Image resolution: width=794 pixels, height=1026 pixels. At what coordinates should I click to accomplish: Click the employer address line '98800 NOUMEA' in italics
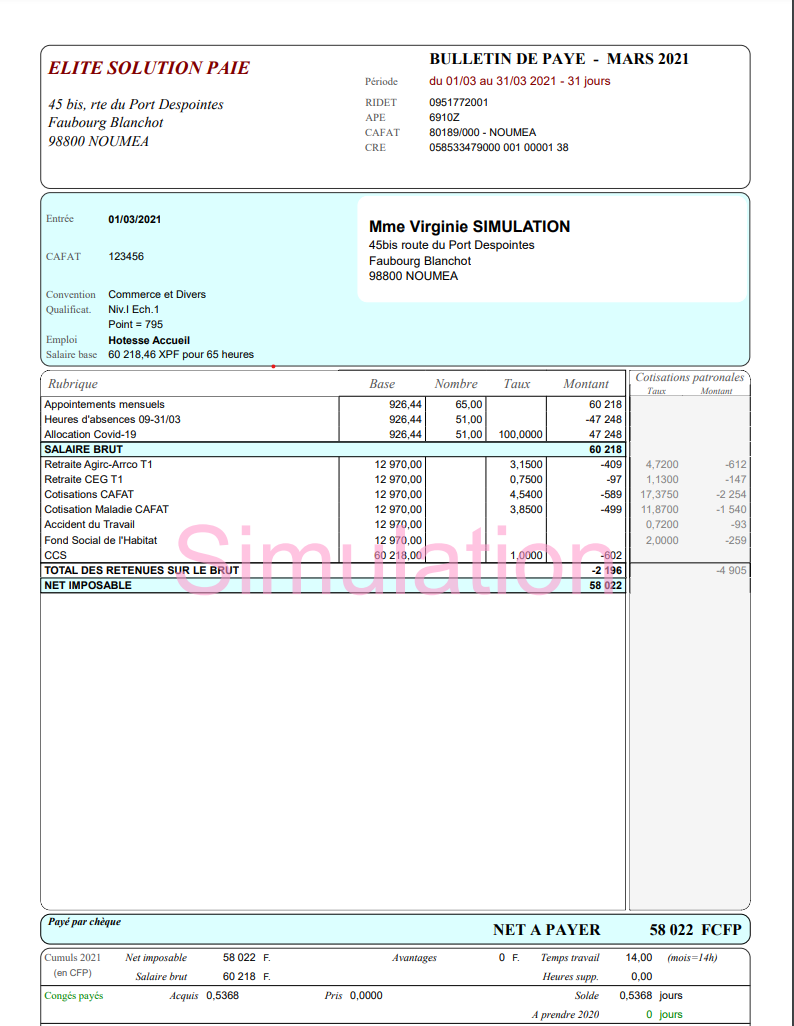[98, 141]
